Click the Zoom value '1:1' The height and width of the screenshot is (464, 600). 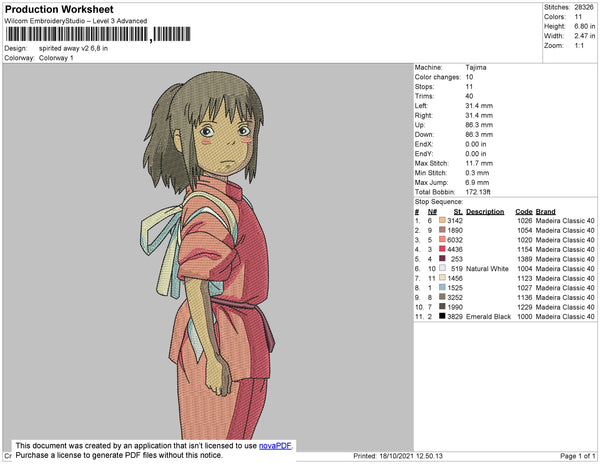[x=579, y=46]
